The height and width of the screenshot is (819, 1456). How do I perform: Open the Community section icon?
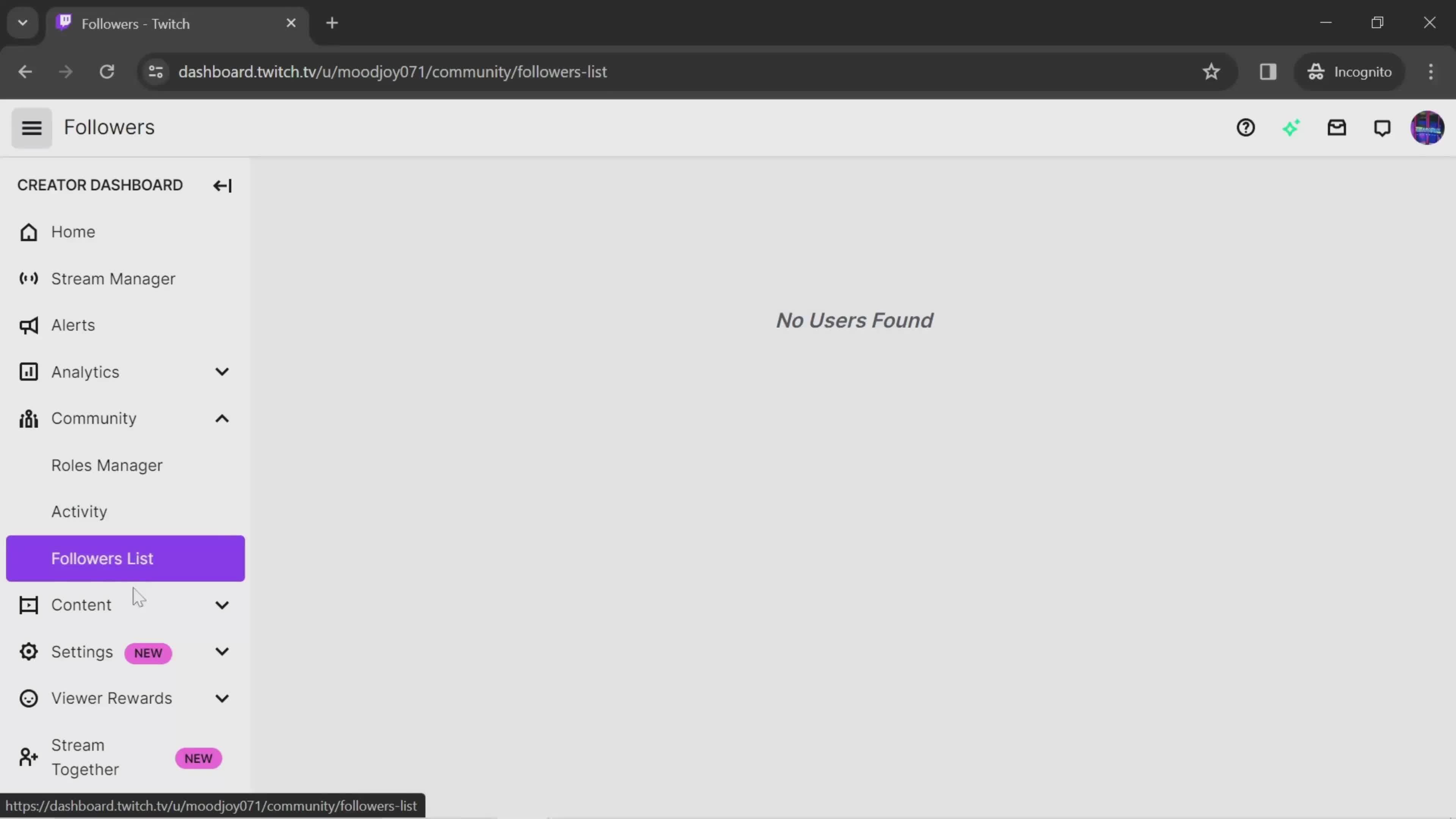[27, 418]
